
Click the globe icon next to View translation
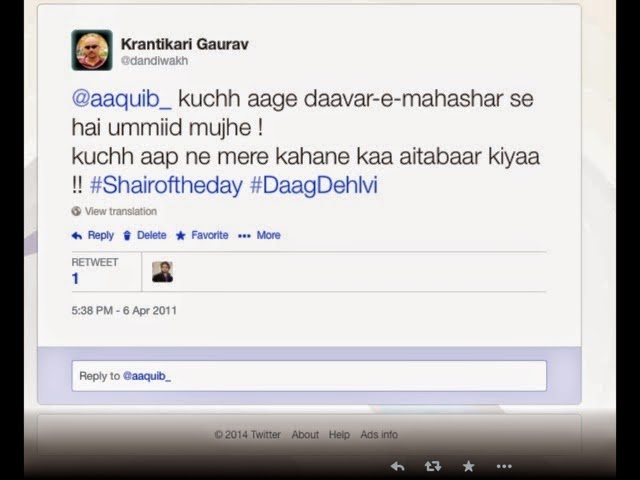[76, 211]
